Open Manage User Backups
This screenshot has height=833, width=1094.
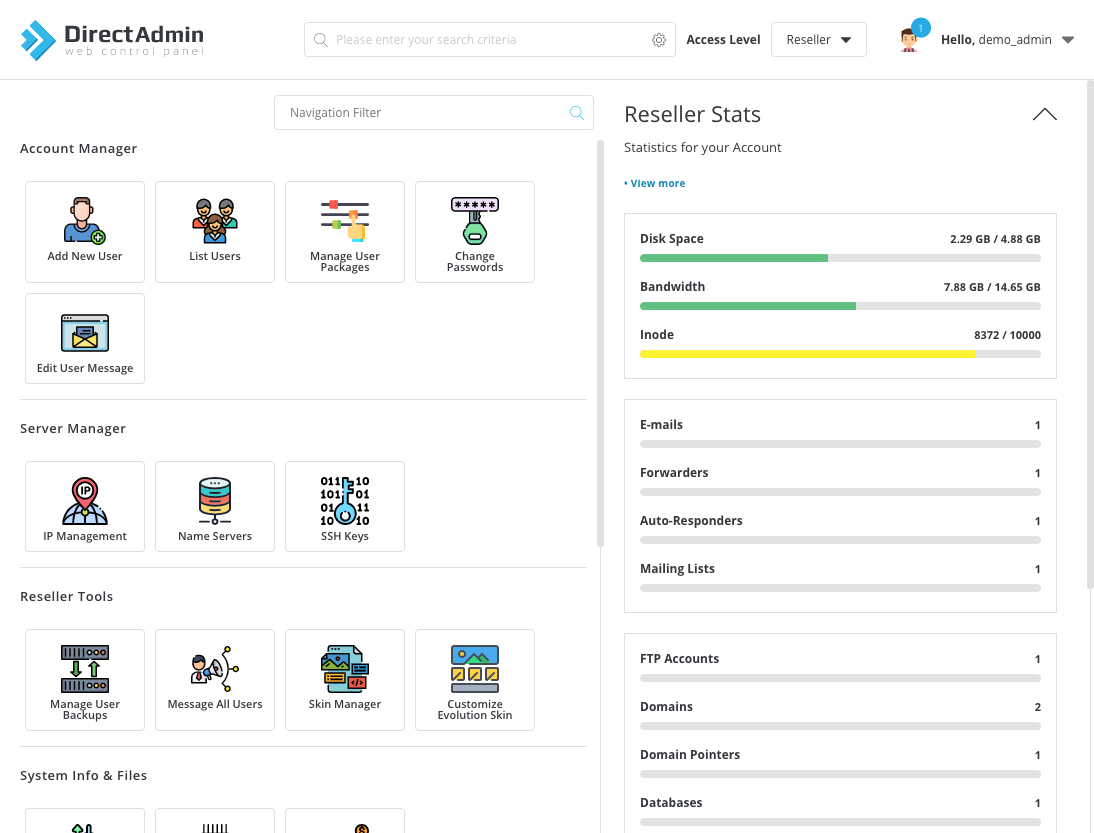click(x=85, y=680)
